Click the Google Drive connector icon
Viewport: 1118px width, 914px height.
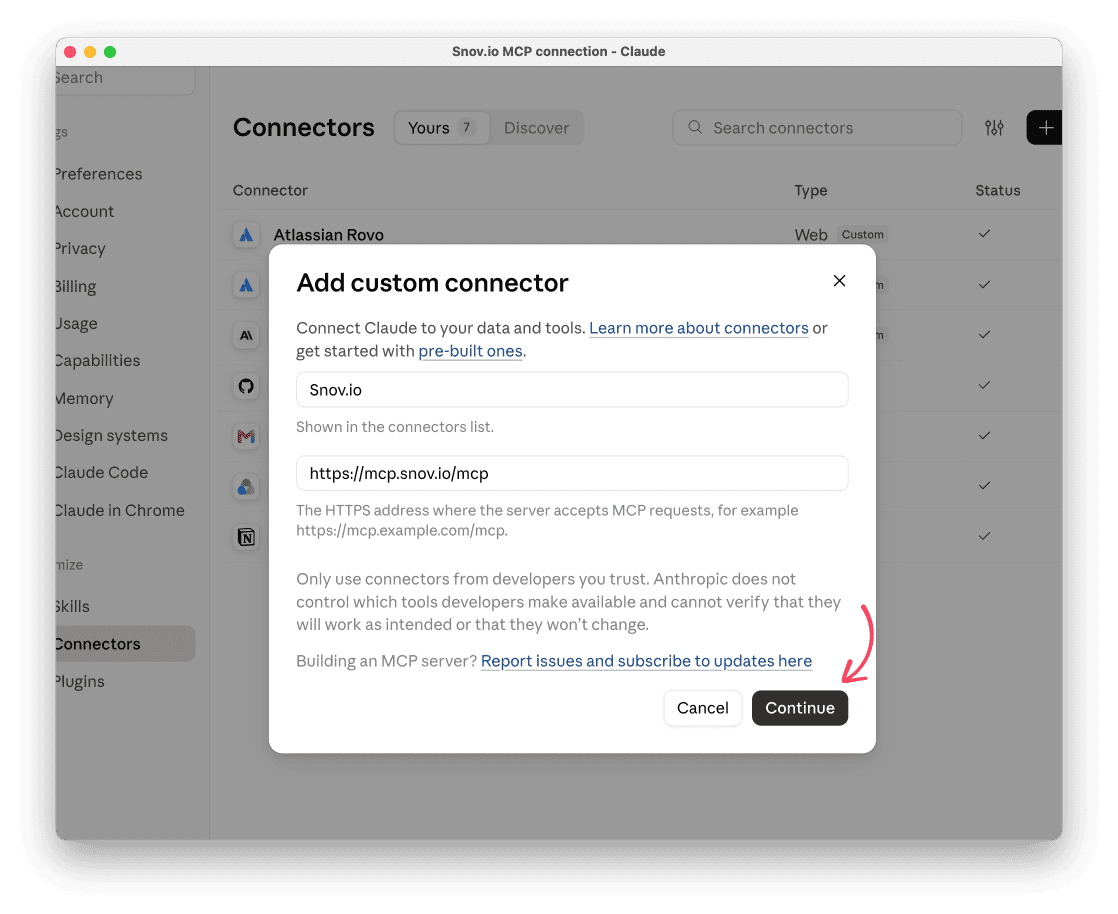246,487
